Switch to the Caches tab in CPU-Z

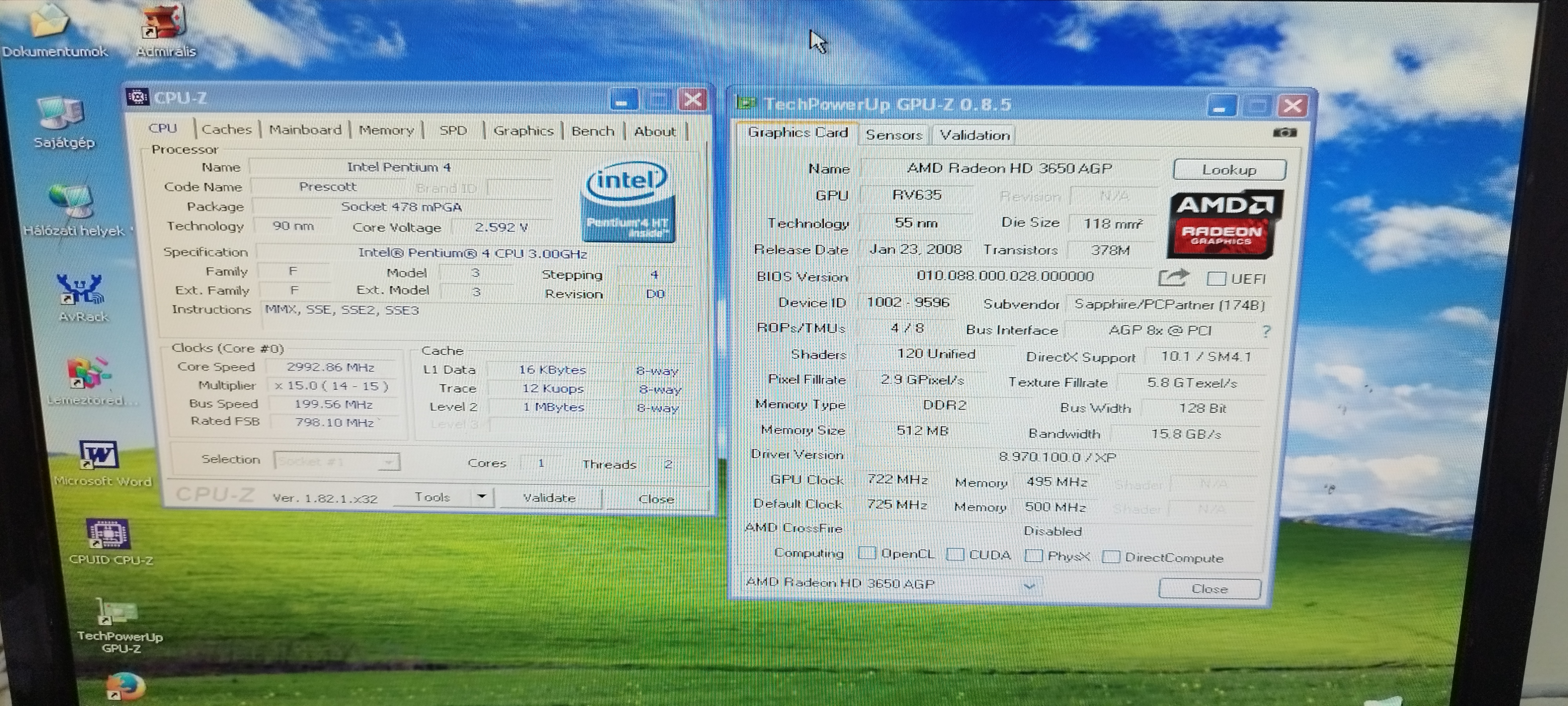[x=227, y=129]
